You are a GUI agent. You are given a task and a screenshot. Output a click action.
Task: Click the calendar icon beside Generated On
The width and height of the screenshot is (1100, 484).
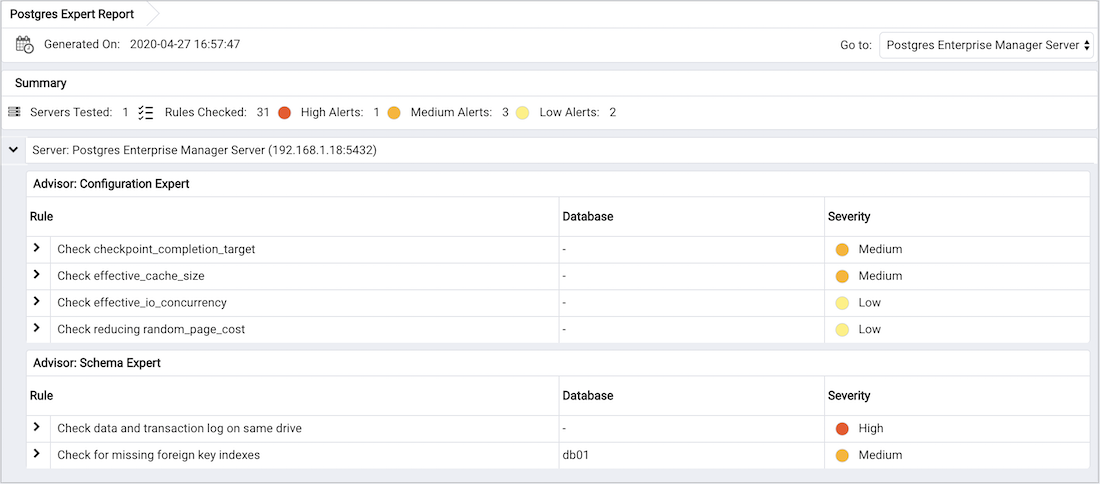tap(25, 44)
